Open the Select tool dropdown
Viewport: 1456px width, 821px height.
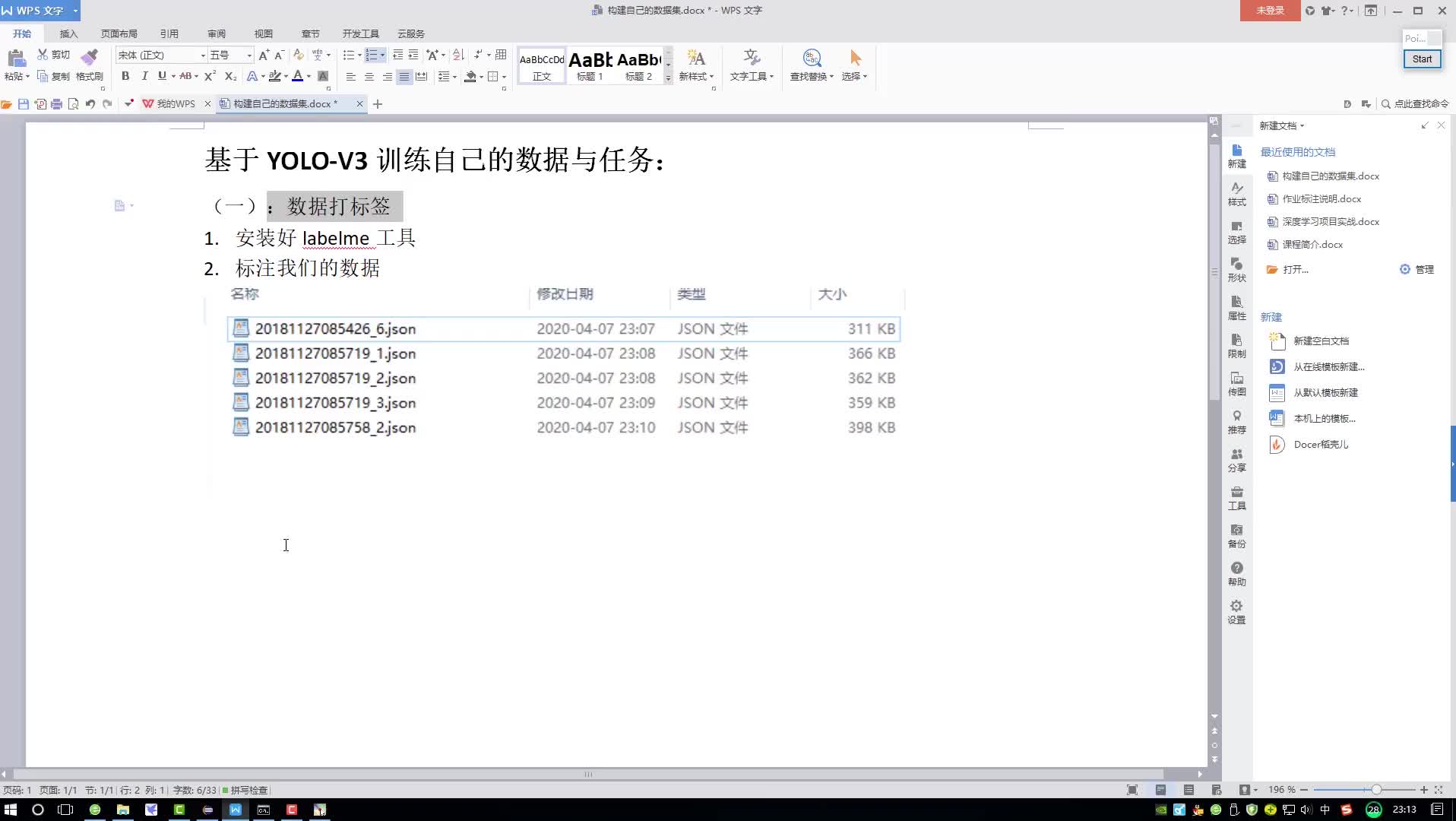pyautogui.click(x=855, y=76)
